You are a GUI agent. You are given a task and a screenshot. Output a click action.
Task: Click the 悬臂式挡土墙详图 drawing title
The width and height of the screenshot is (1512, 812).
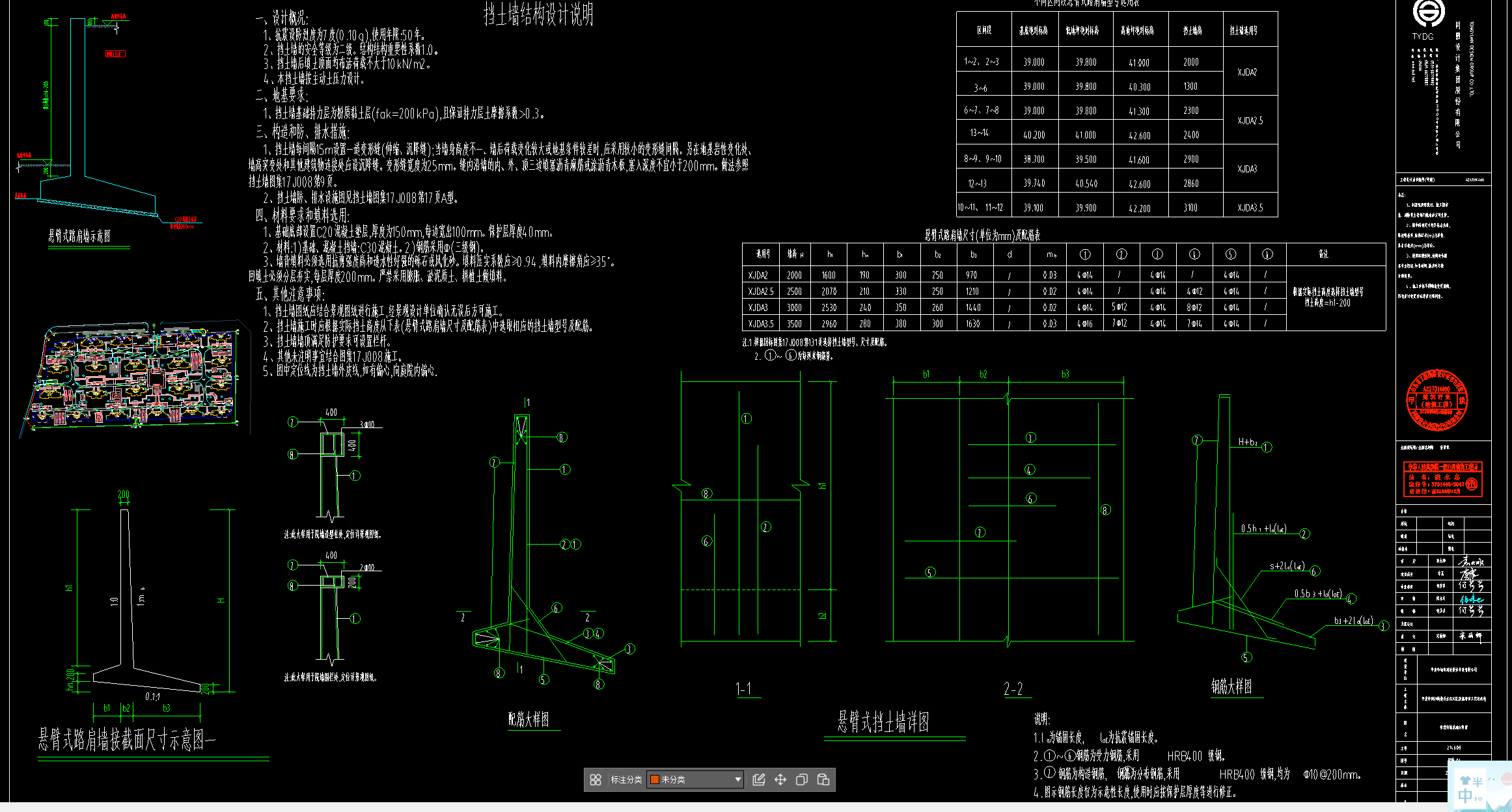click(x=883, y=722)
